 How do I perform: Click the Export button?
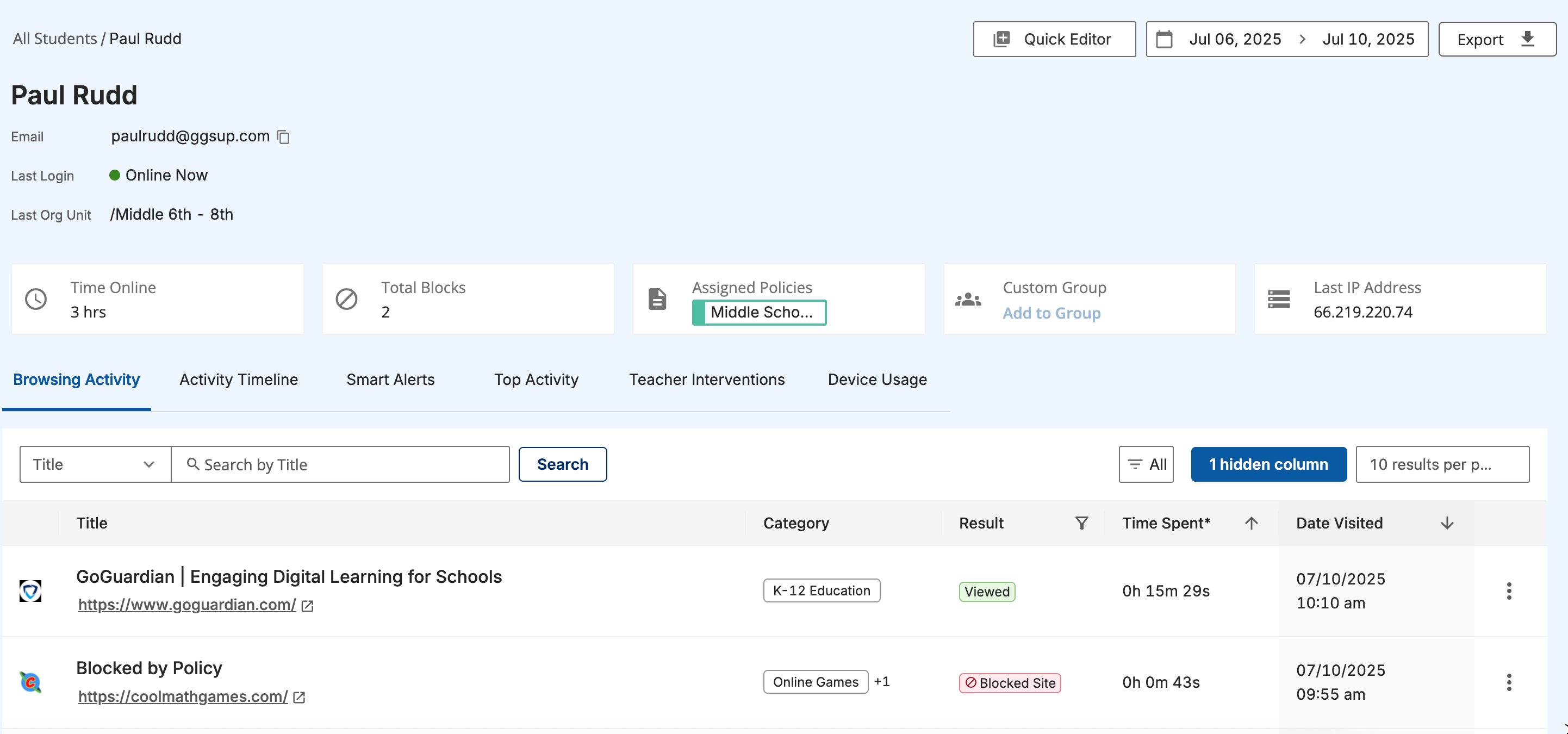coord(1497,39)
